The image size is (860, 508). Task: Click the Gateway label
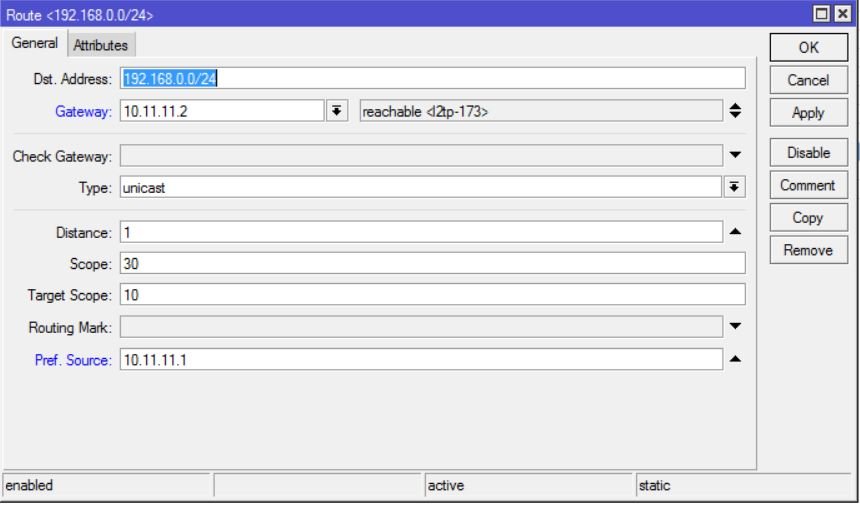pos(83,111)
